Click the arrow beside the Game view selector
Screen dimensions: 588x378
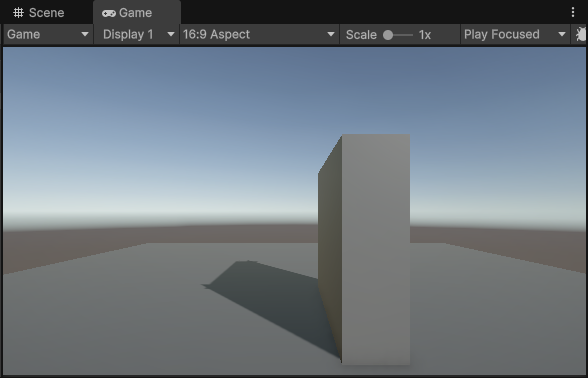pyautogui.click(x=85, y=34)
